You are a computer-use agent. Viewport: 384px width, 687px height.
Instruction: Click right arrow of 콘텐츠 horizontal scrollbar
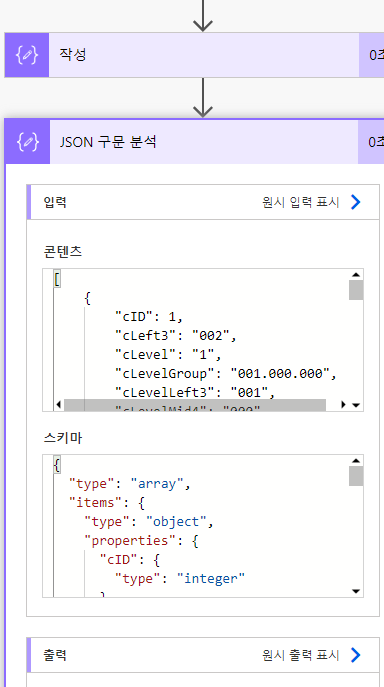tap(343, 405)
